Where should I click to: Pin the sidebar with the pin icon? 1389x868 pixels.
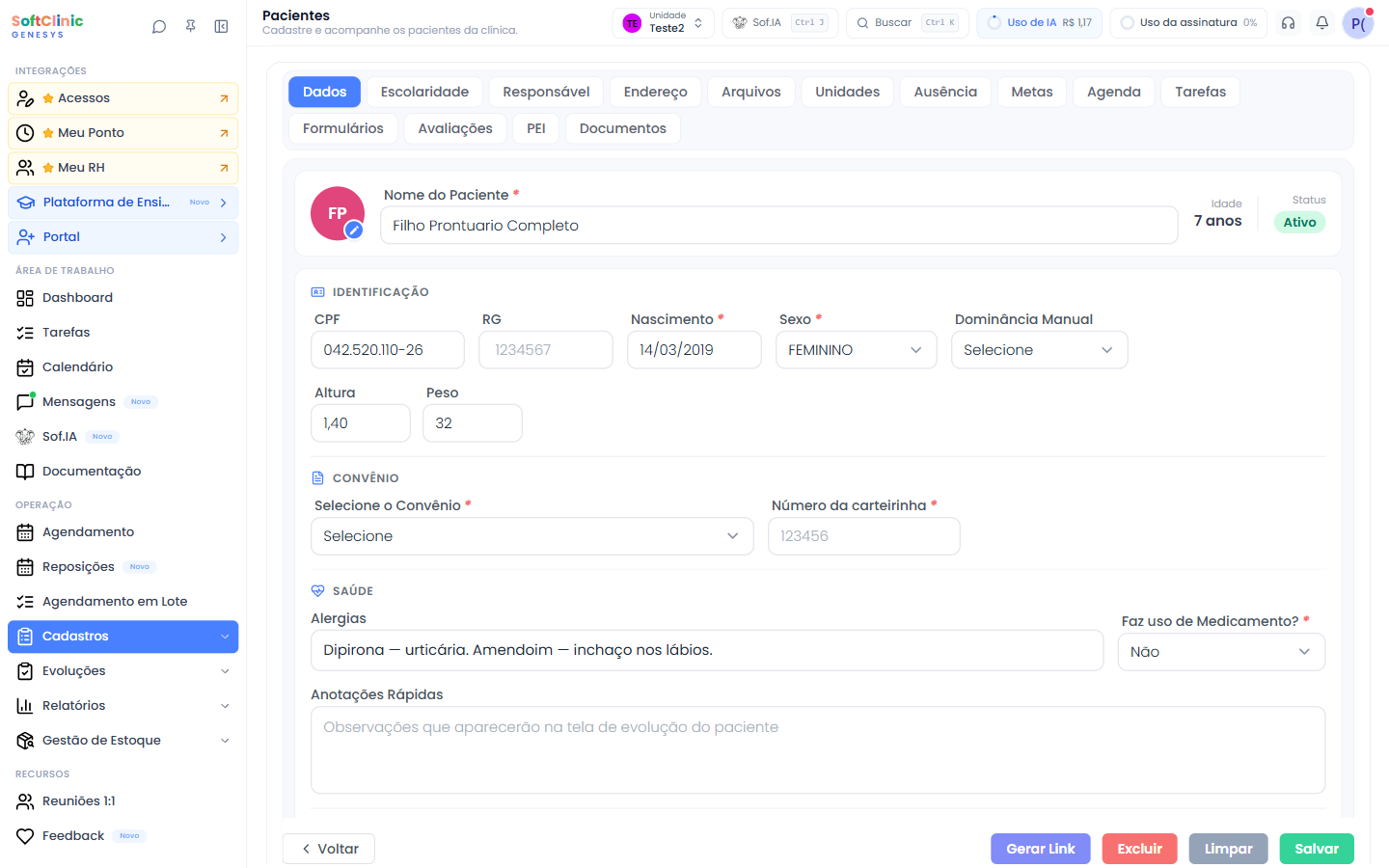pos(191,27)
